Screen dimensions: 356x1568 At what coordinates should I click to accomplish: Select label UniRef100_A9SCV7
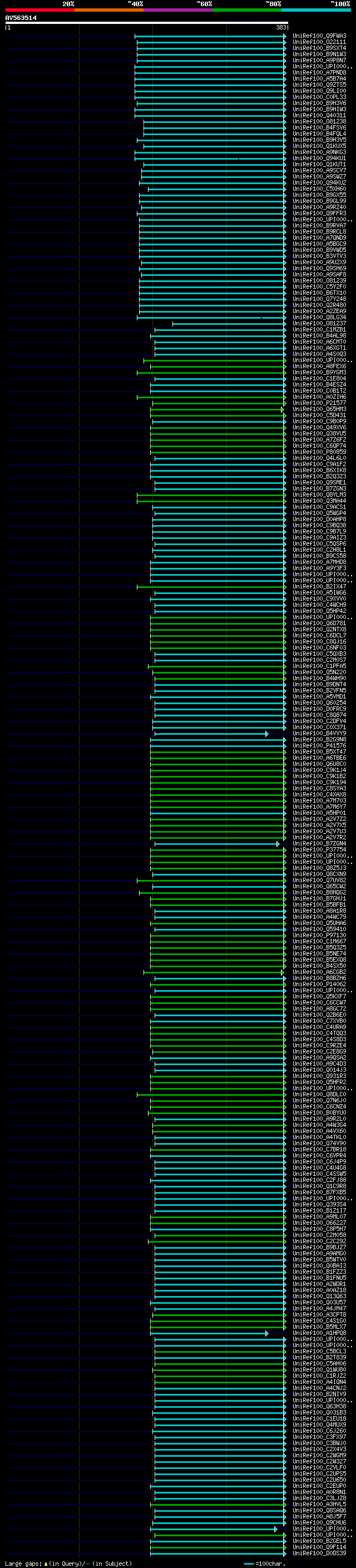click(319, 170)
